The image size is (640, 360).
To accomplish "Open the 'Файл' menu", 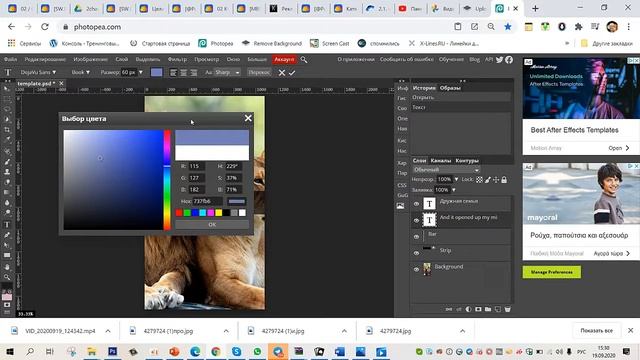I will coord(11,60).
